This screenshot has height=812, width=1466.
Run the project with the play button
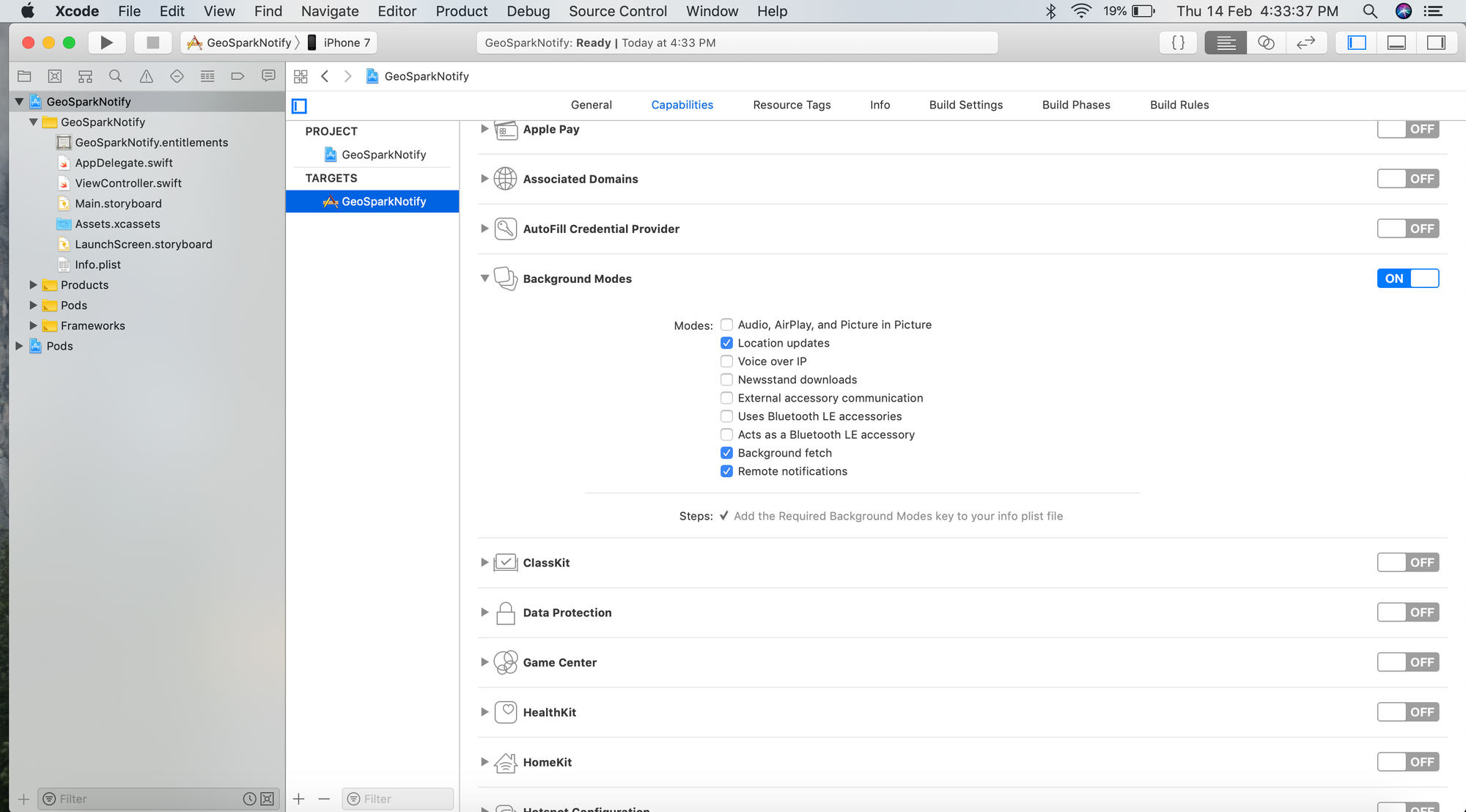pos(107,43)
